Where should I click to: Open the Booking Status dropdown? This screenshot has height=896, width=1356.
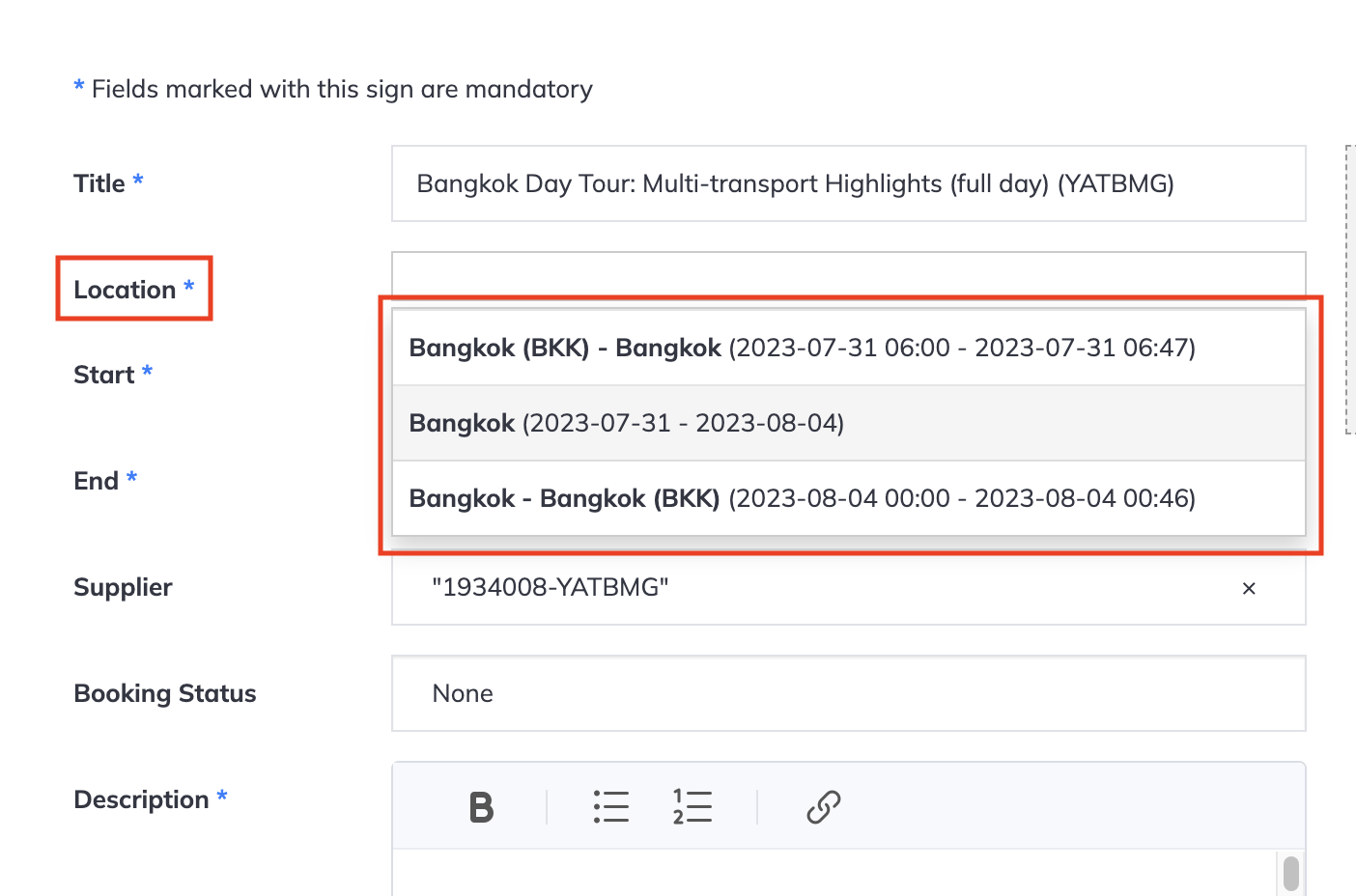click(849, 693)
